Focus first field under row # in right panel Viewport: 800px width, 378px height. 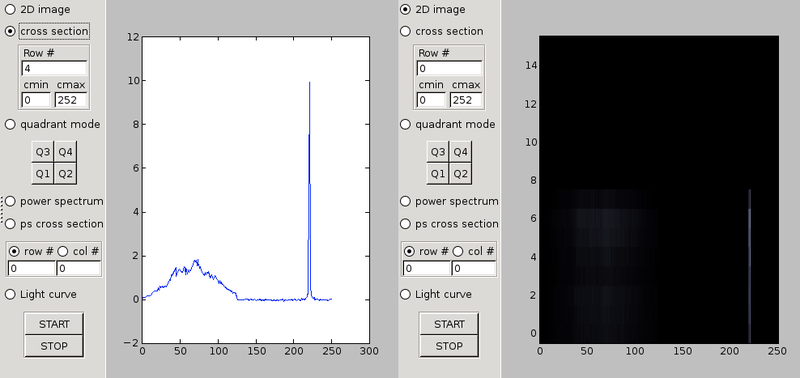[427, 268]
